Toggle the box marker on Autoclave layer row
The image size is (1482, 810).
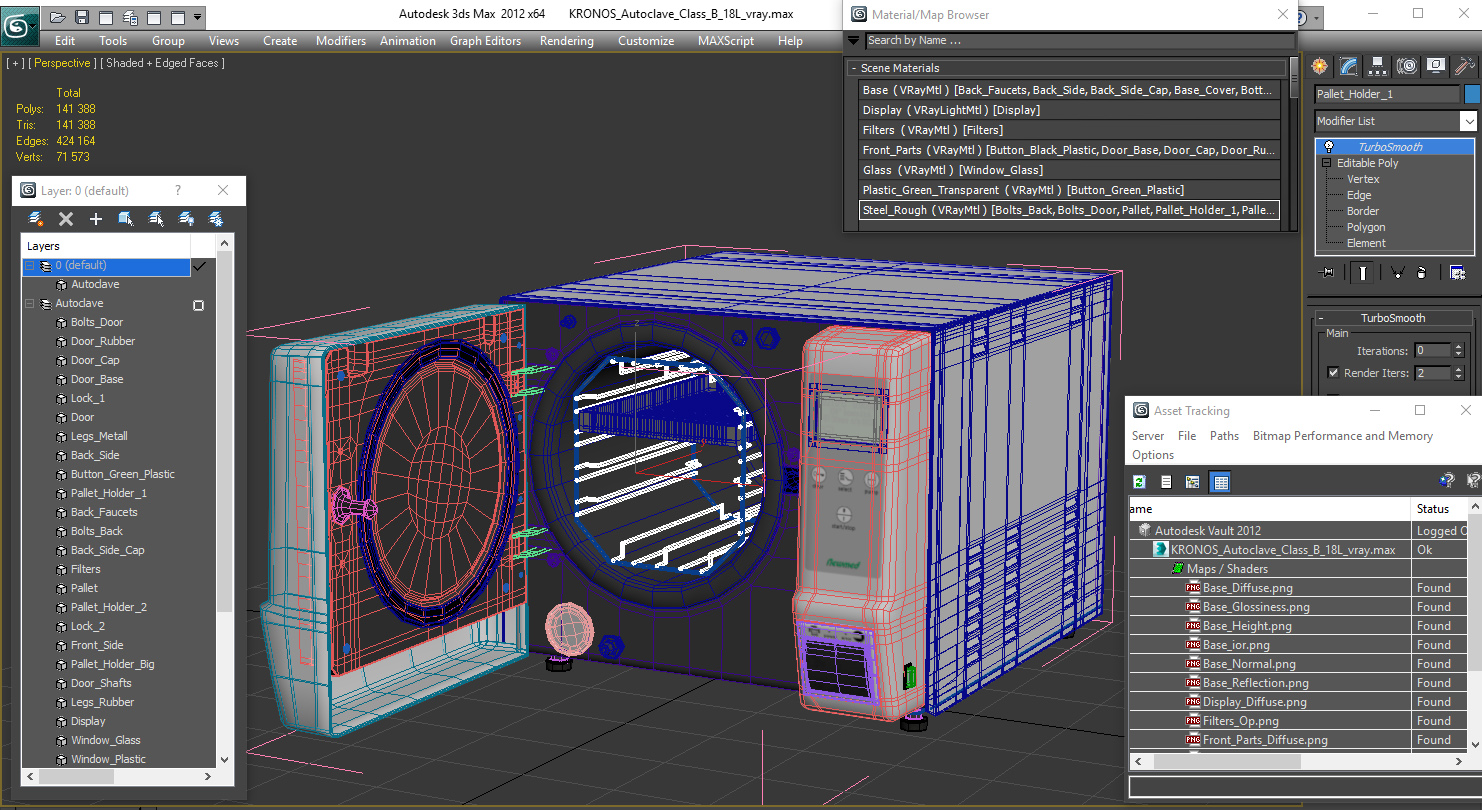tap(198, 305)
